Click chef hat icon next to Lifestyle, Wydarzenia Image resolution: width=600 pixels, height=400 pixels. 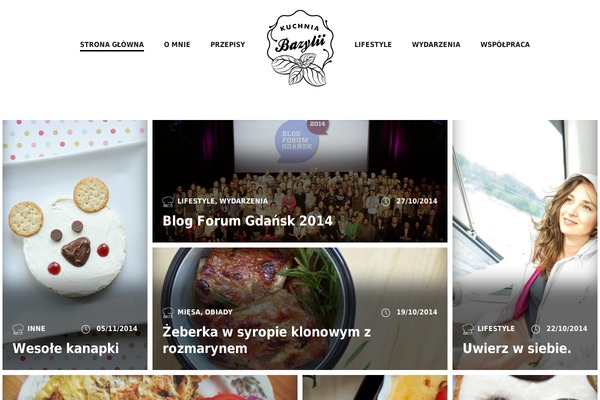168,201
